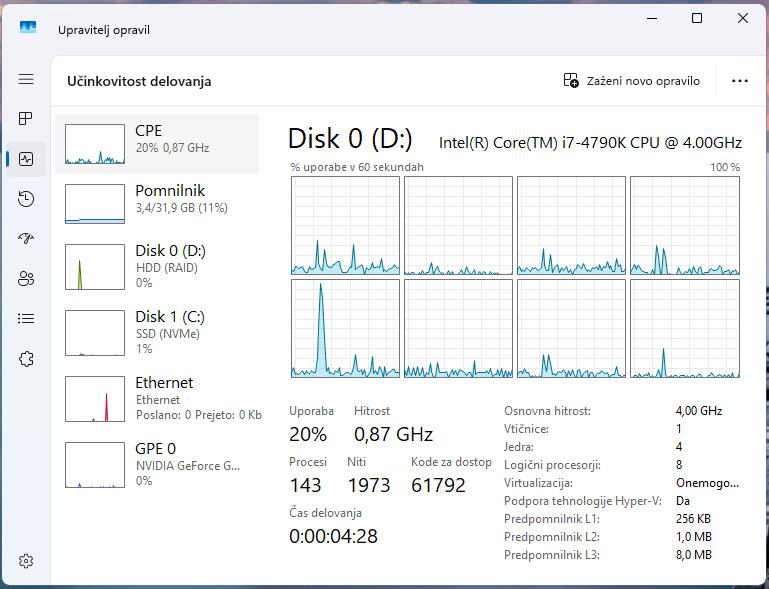Click the Intel Core i7-4790K processor name
769x589 pixels.
coord(590,142)
